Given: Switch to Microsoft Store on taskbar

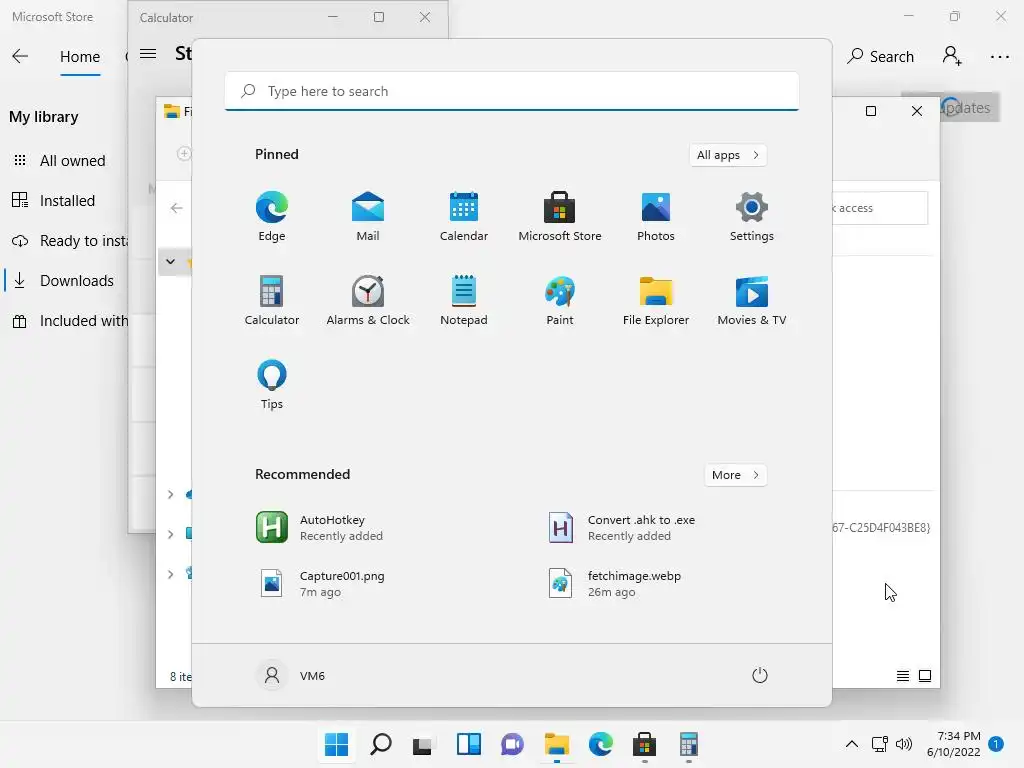Looking at the screenshot, I should tap(645, 744).
